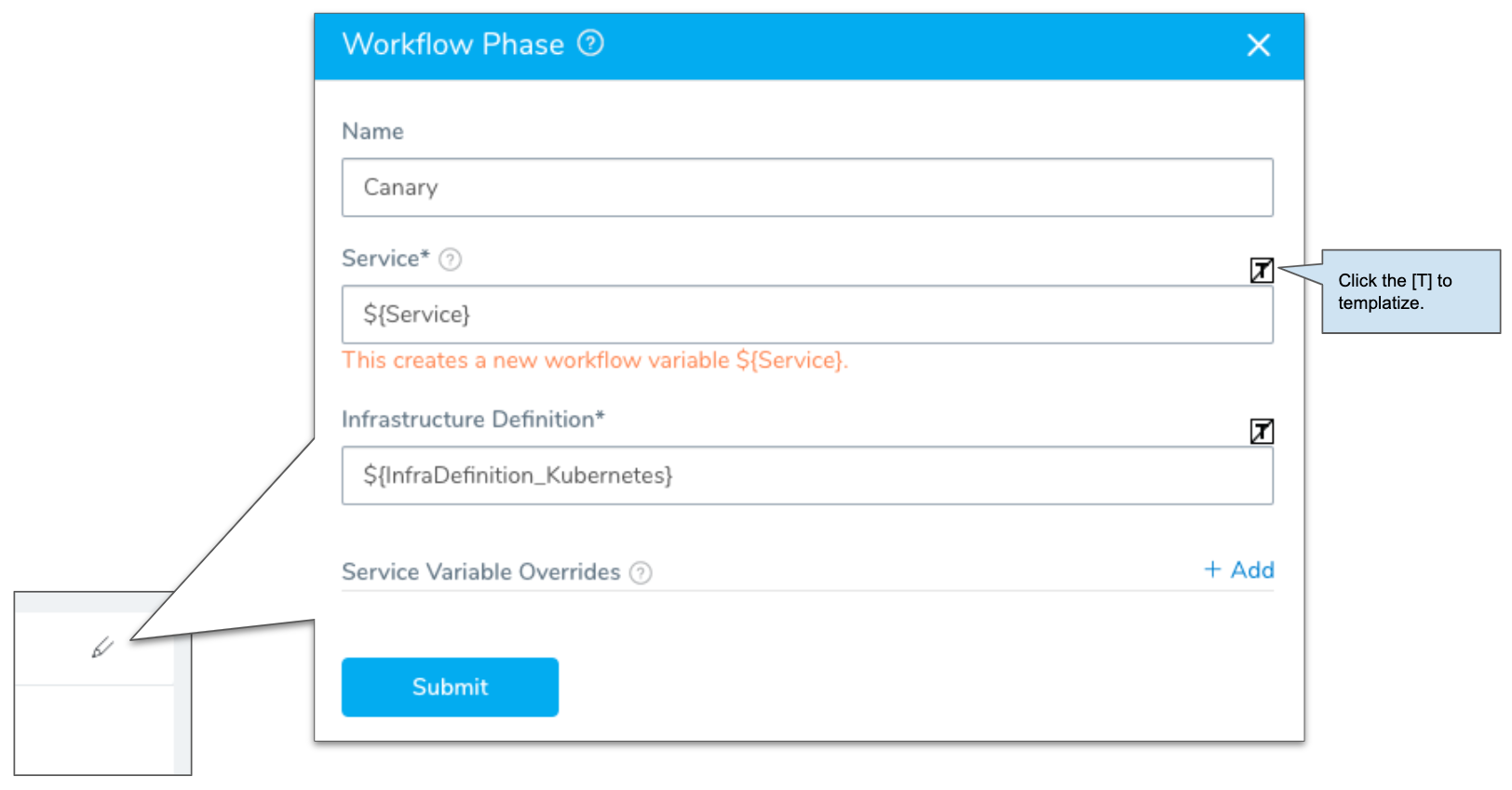
Task: Click the 'Click the [T] to templatize' callout
Action: (x=1411, y=291)
